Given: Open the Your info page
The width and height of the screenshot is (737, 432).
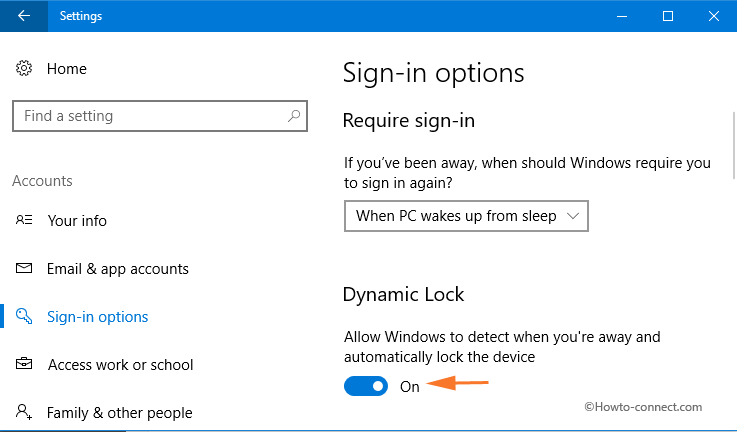Looking at the screenshot, I should tap(77, 221).
